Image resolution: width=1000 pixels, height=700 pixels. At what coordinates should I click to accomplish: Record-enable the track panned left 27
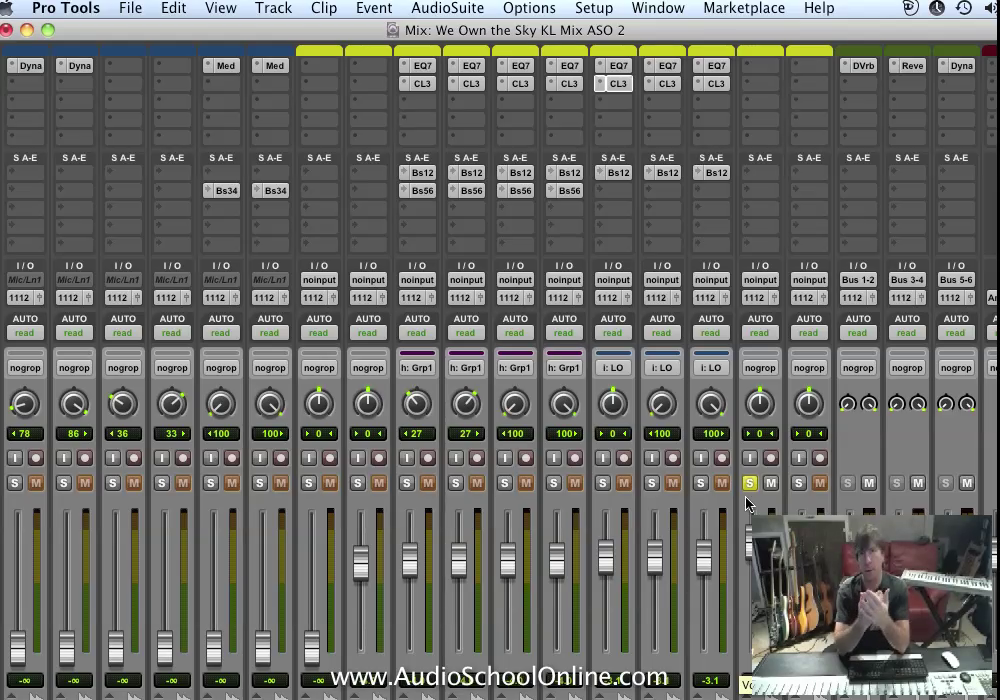click(428, 458)
